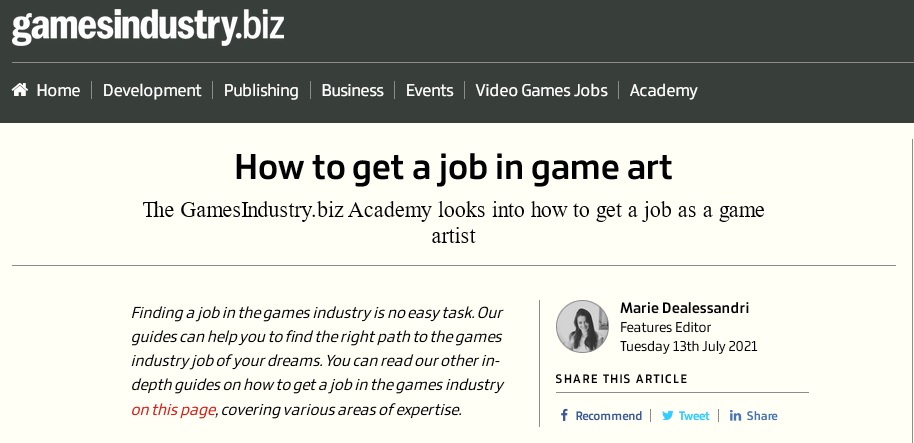Click Marie Dealessandri's author photo

tap(582, 326)
